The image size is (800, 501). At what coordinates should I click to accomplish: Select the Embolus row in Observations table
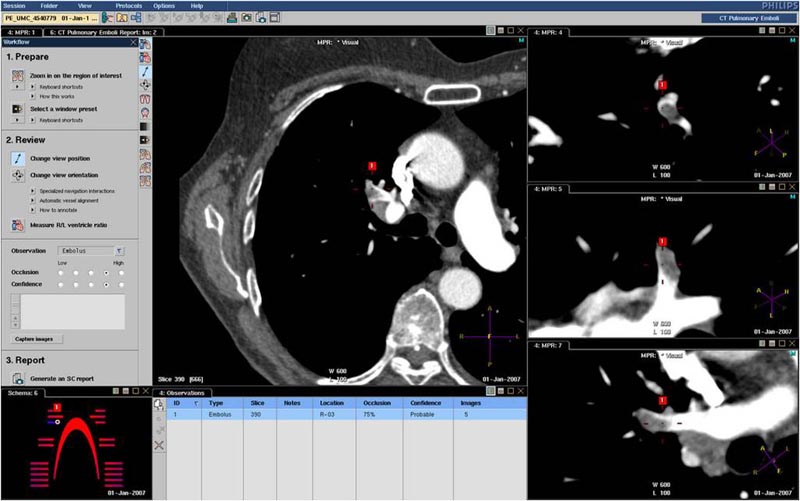pyautogui.click(x=347, y=415)
